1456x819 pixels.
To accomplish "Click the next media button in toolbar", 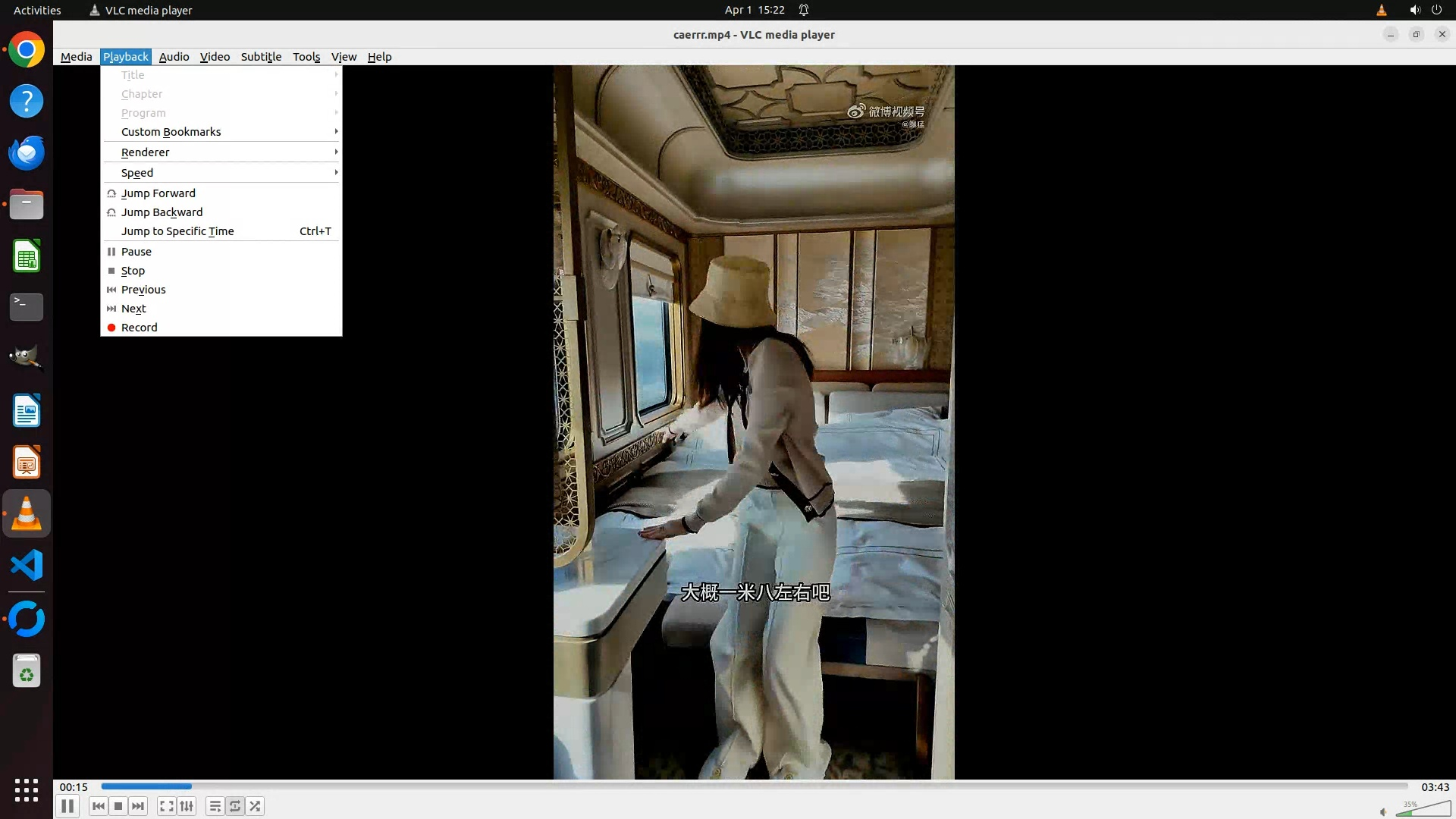I will 138,806.
